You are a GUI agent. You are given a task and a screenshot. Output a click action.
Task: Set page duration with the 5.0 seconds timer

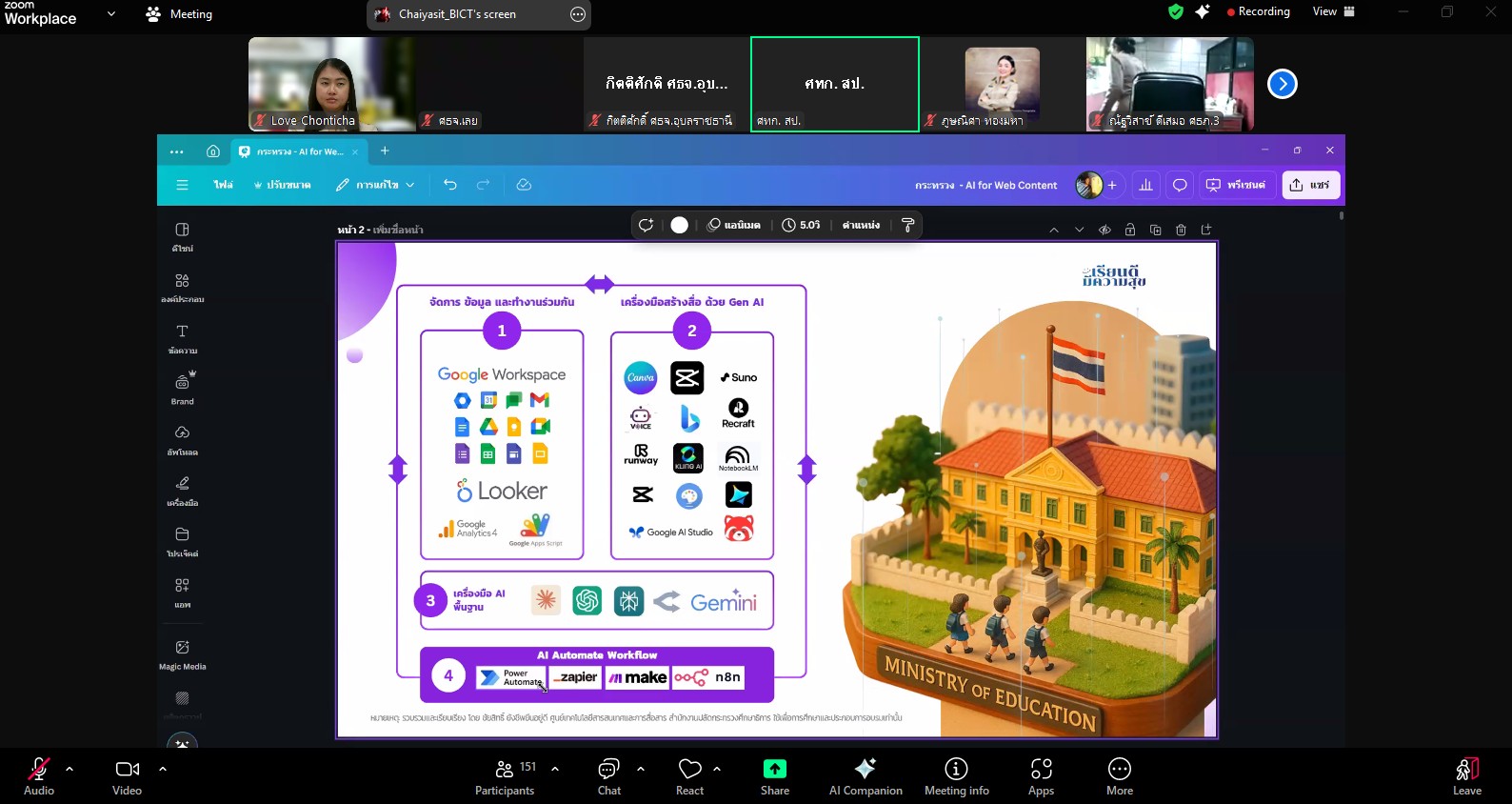pyautogui.click(x=801, y=225)
